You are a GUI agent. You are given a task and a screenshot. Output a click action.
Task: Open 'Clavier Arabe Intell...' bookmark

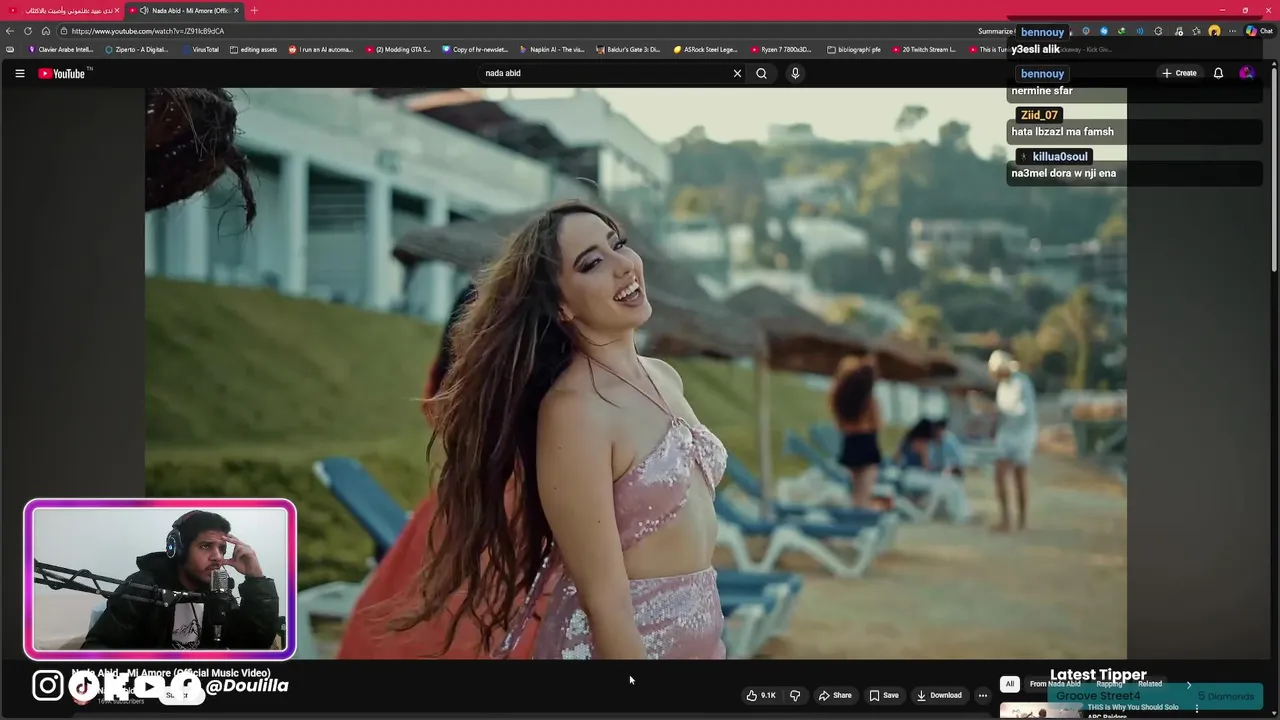[61, 49]
